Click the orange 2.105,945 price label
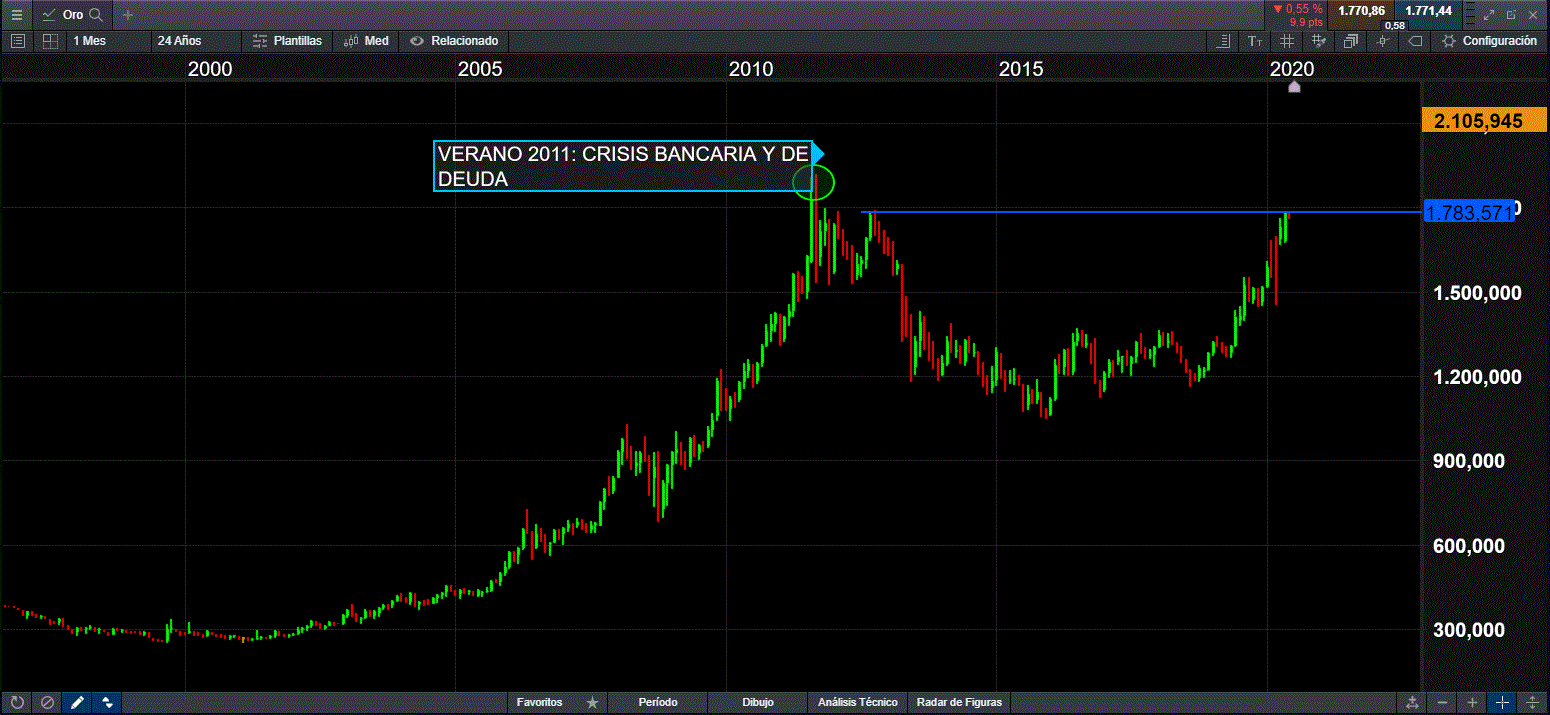 1477,121
